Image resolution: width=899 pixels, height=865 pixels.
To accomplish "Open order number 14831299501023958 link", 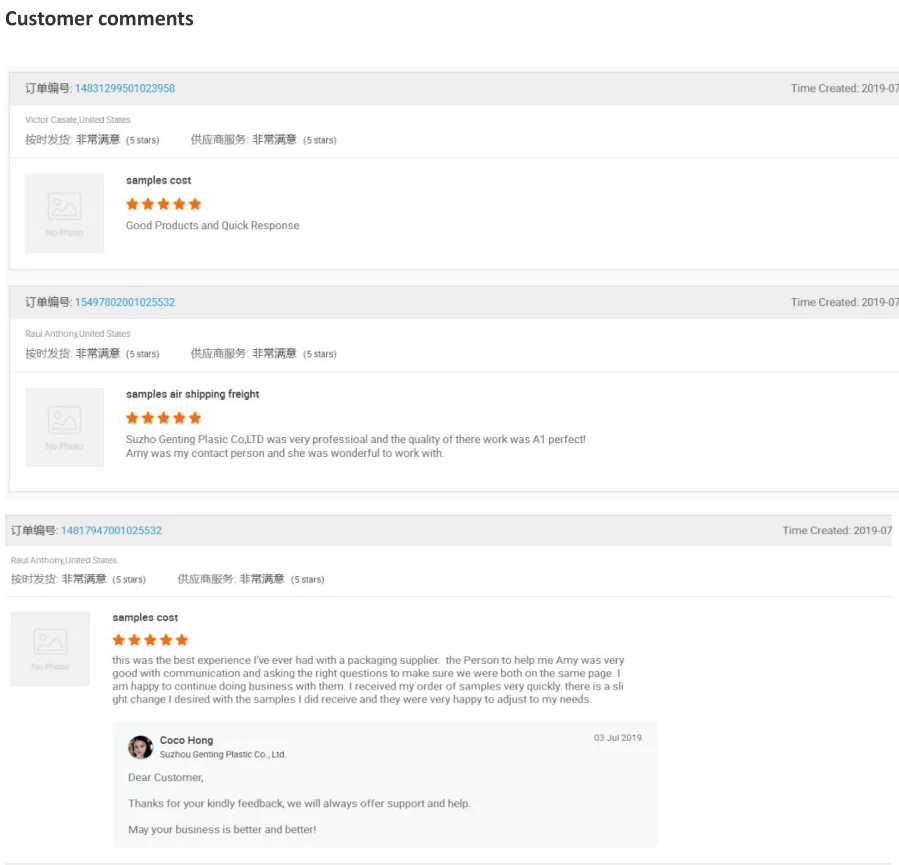I will tap(124, 88).
